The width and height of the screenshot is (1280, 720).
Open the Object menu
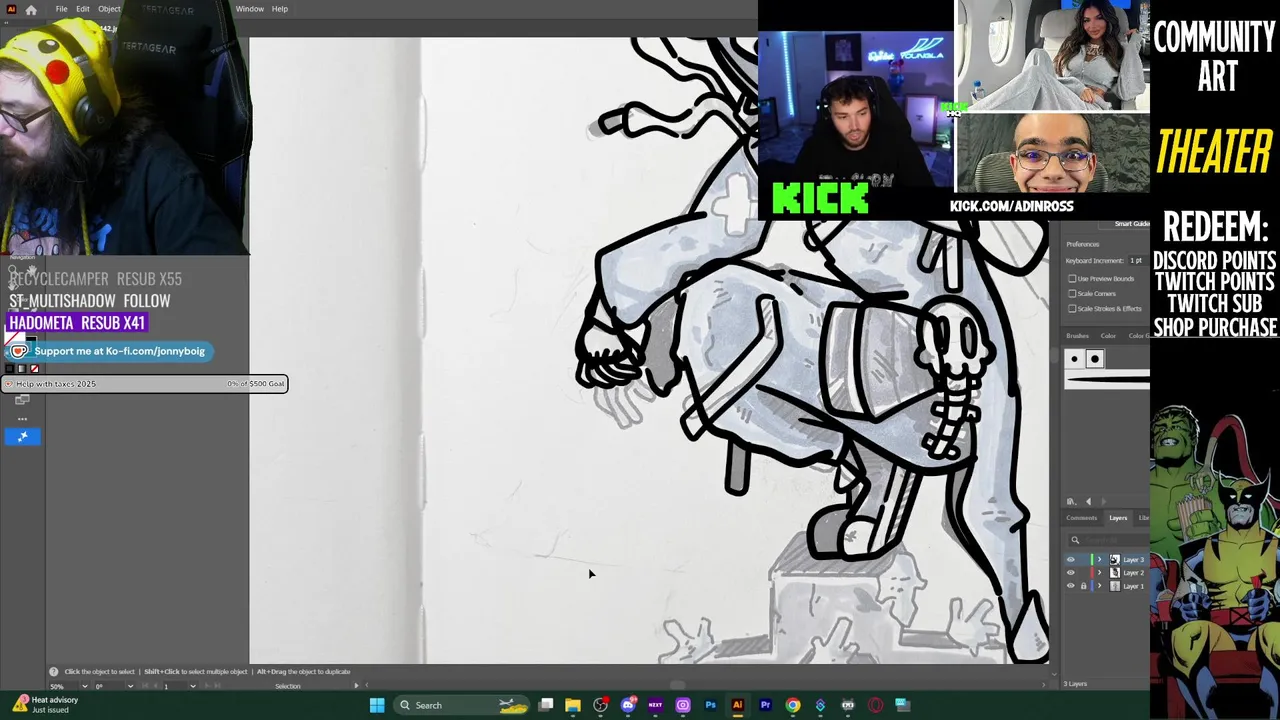click(x=109, y=9)
